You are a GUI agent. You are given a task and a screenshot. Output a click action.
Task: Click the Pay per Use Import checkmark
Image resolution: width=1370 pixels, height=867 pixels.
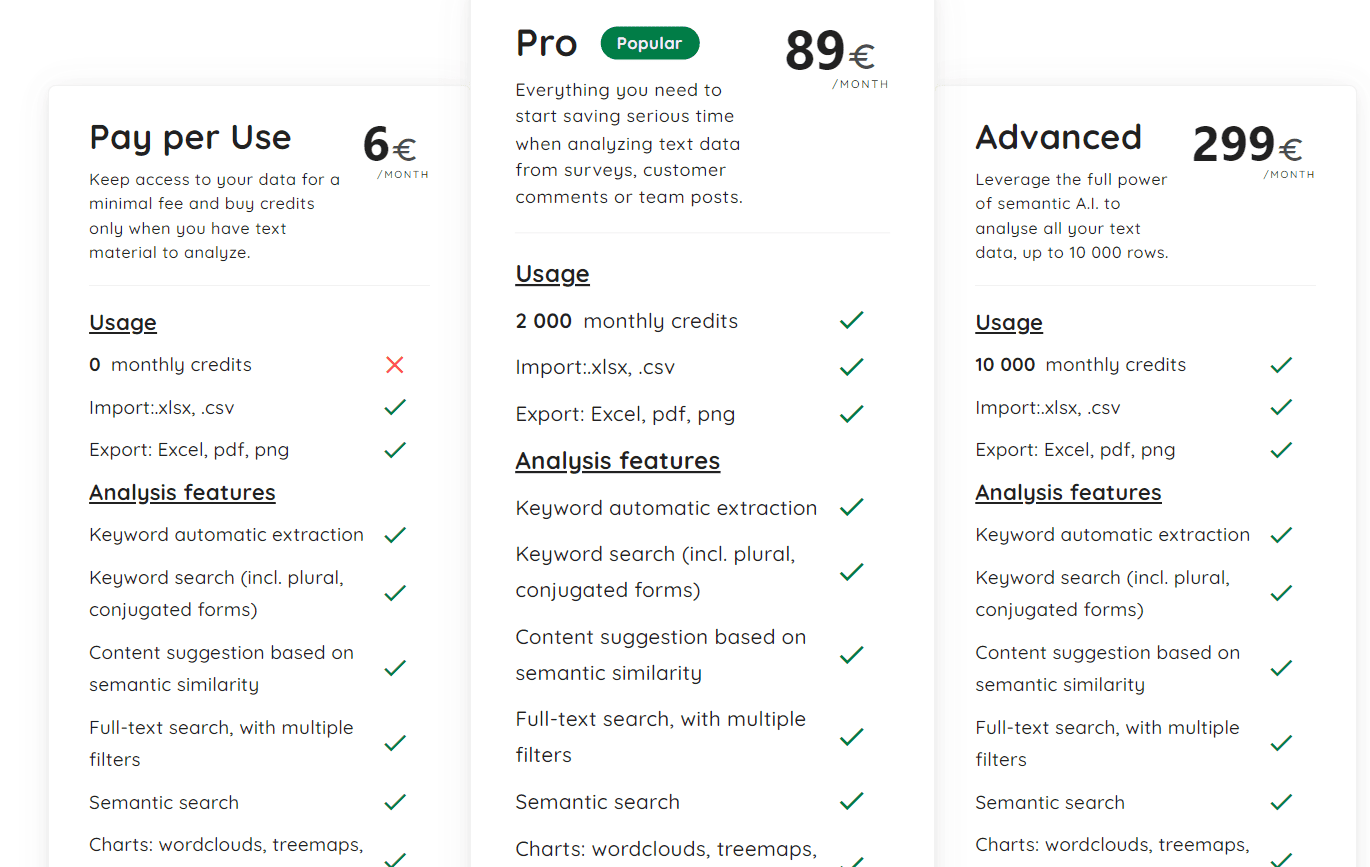tap(395, 407)
